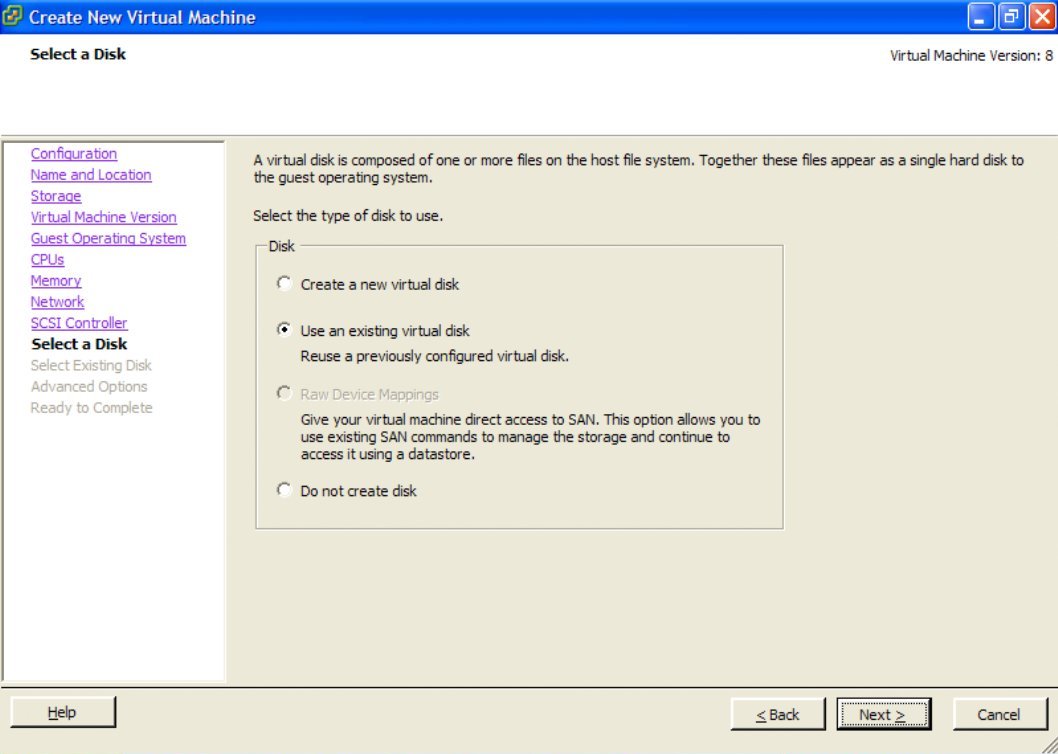Close the Create New Virtual Machine window
1058x754 pixels.
coord(1040,17)
